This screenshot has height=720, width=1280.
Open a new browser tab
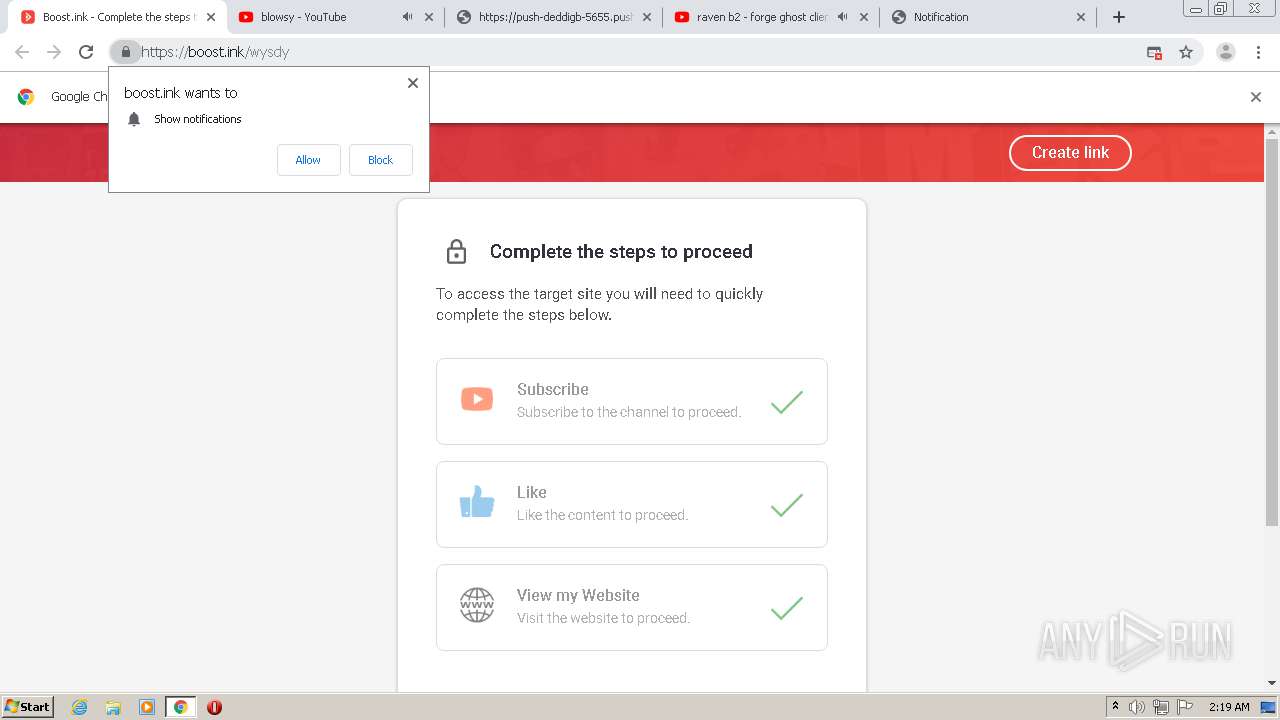coord(1119,17)
